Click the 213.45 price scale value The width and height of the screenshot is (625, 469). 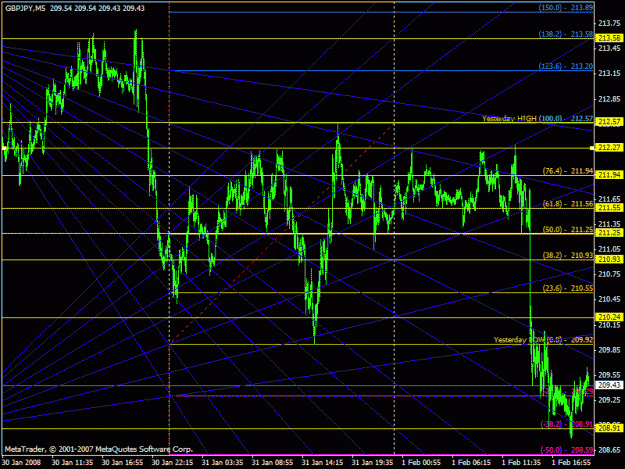pyautogui.click(x=609, y=48)
